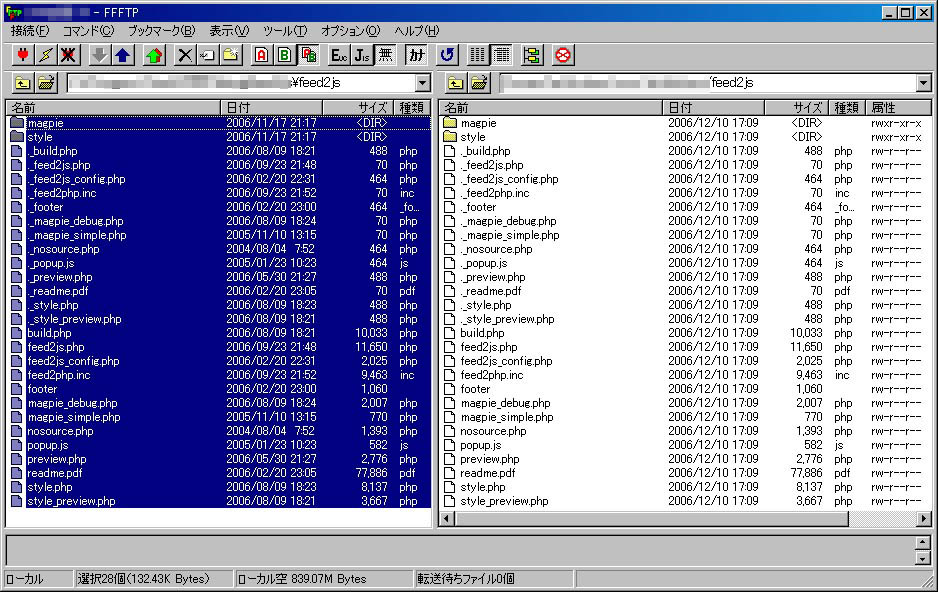Switch to list view mode

tap(478, 55)
